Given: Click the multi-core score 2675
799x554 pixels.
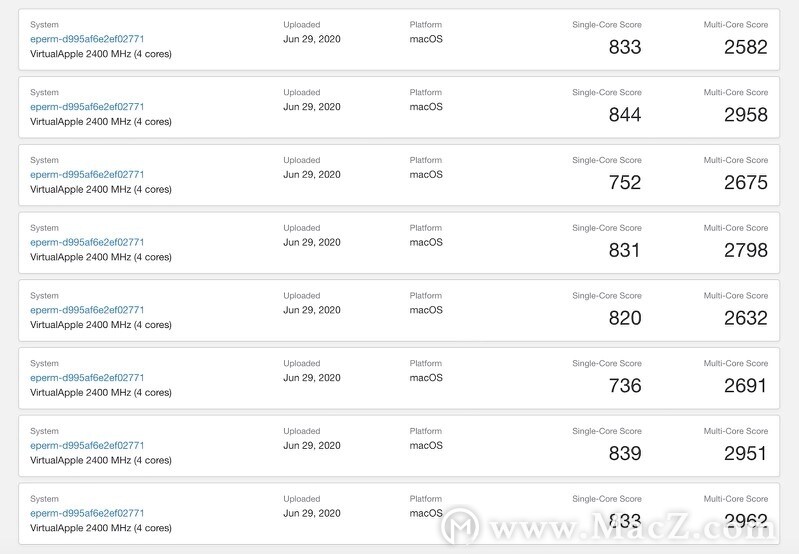Looking at the screenshot, I should pos(745,182).
